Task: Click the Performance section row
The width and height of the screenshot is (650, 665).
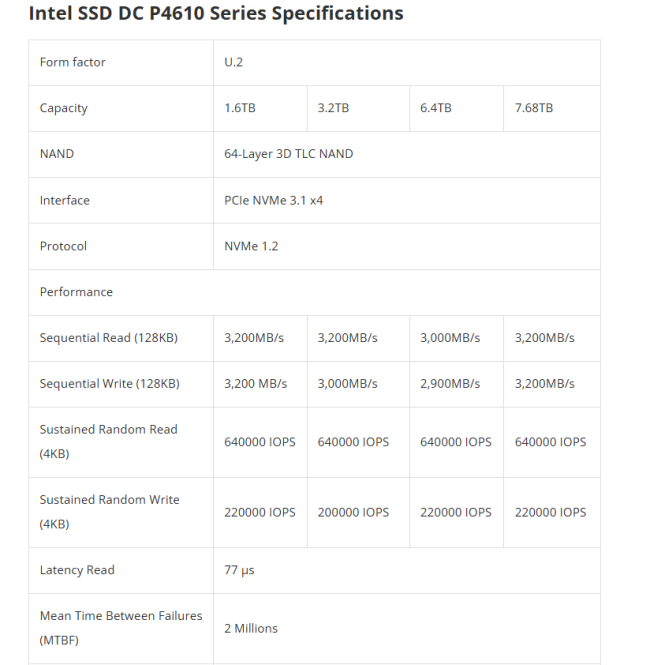Action: pyautogui.click(x=76, y=292)
